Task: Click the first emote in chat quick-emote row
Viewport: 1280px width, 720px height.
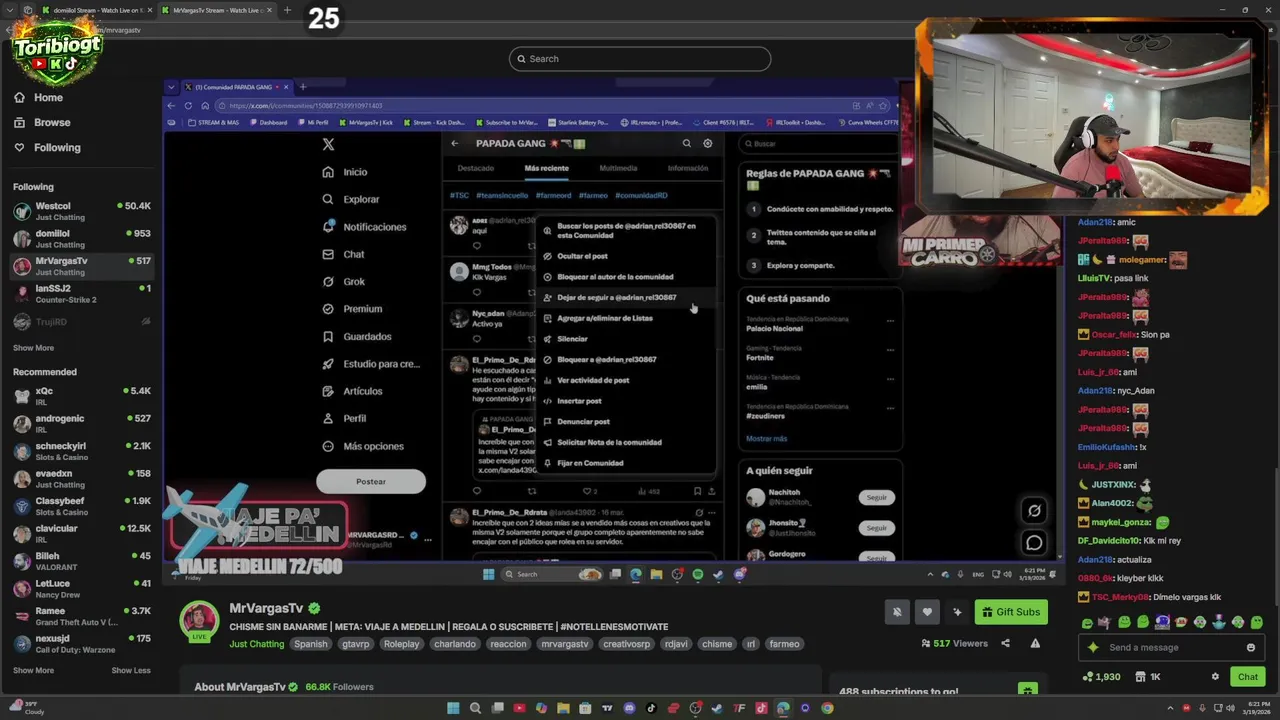Action: click(x=1087, y=622)
